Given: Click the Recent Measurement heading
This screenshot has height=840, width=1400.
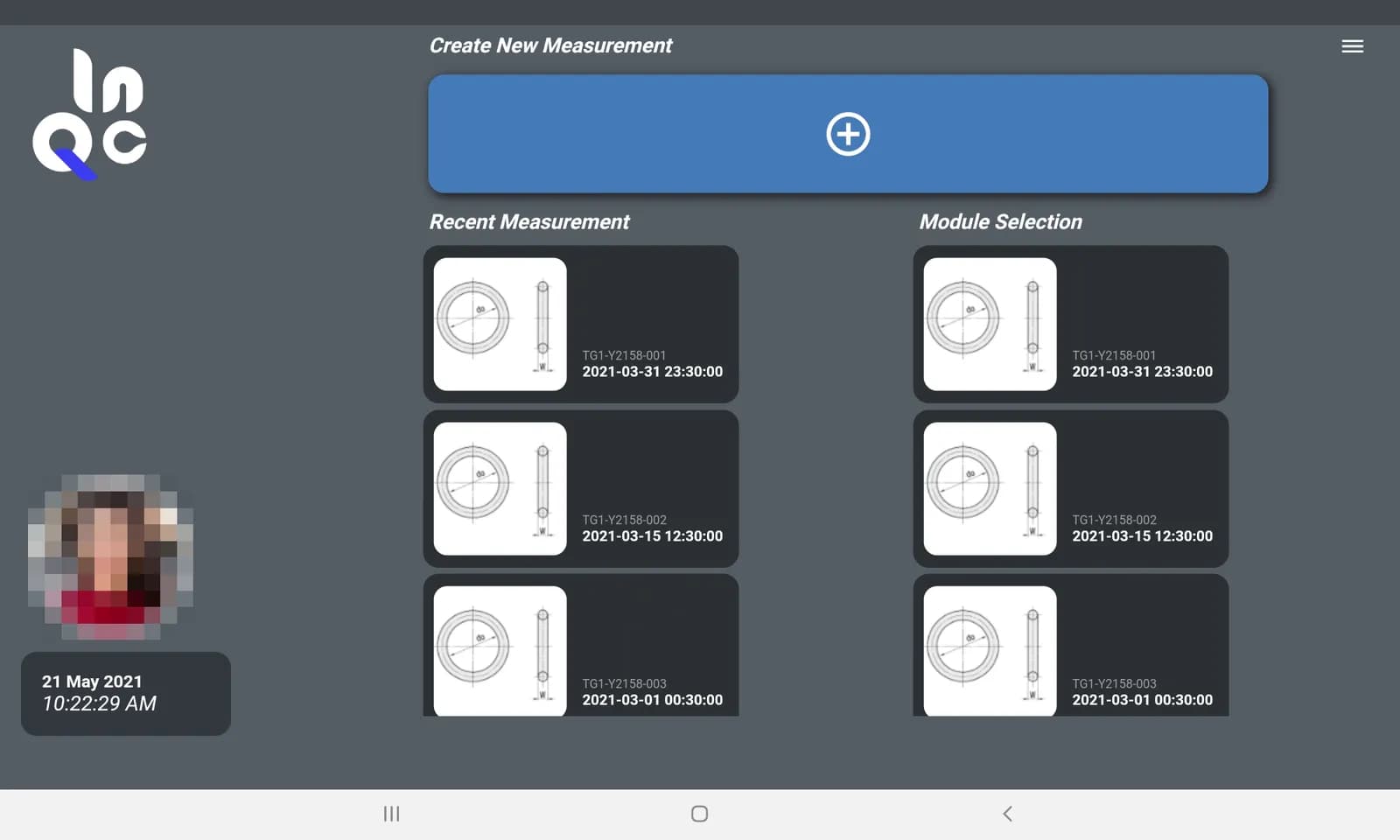Looking at the screenshot, I should tap(528, 222).
